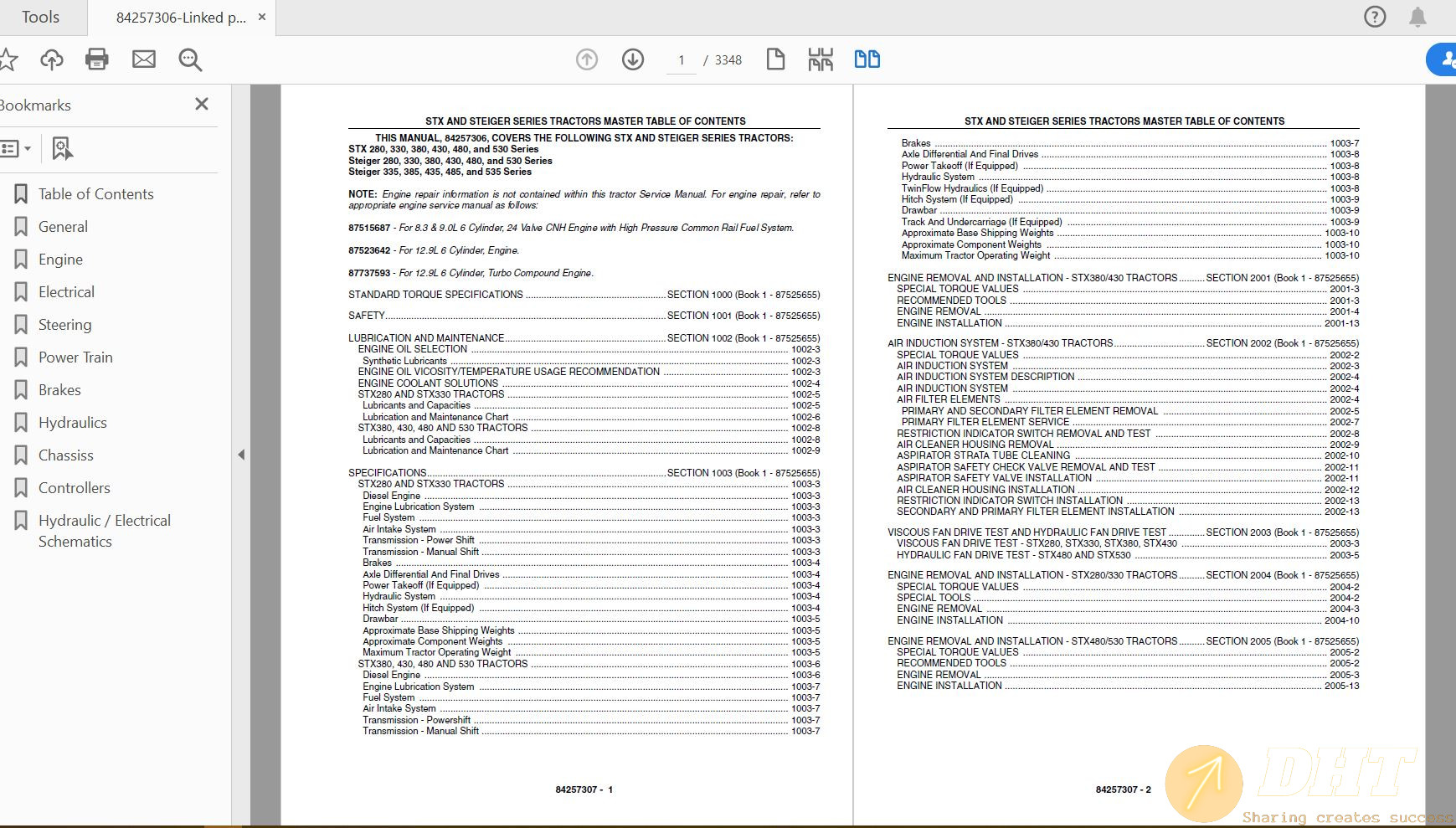Image resolution: width=1456 pixels, height=828 pixels.
Task: Open the Engine bookmark
Action: click(60, 260)
